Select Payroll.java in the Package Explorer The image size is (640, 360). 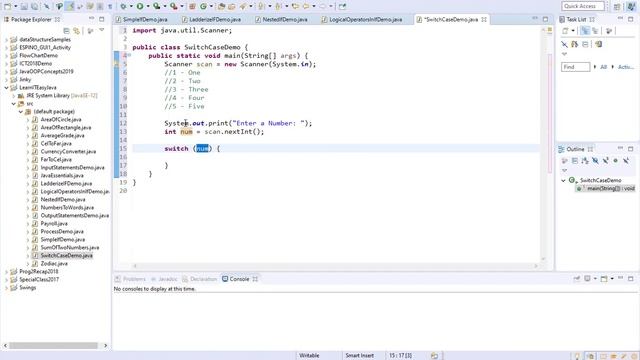pyautogui.click(x=54, y=224)
